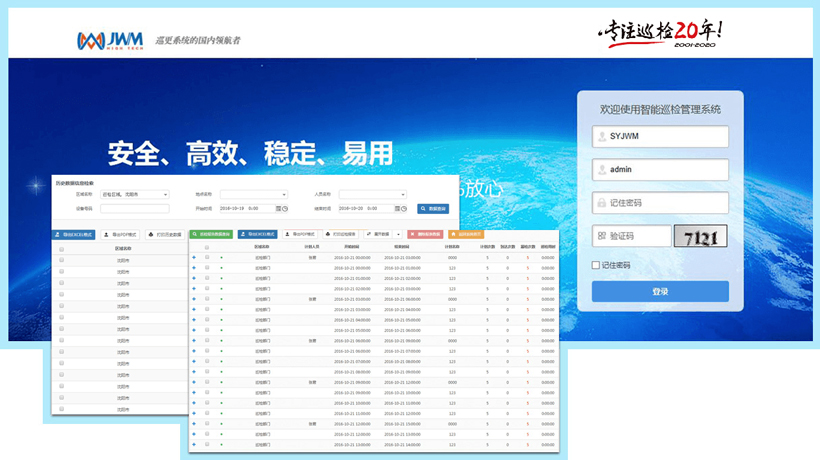This screenshot has height=460, width=820.
Task: Click the calendar icon beside the 2016-10-19 start time
Action: pos(277,208)
